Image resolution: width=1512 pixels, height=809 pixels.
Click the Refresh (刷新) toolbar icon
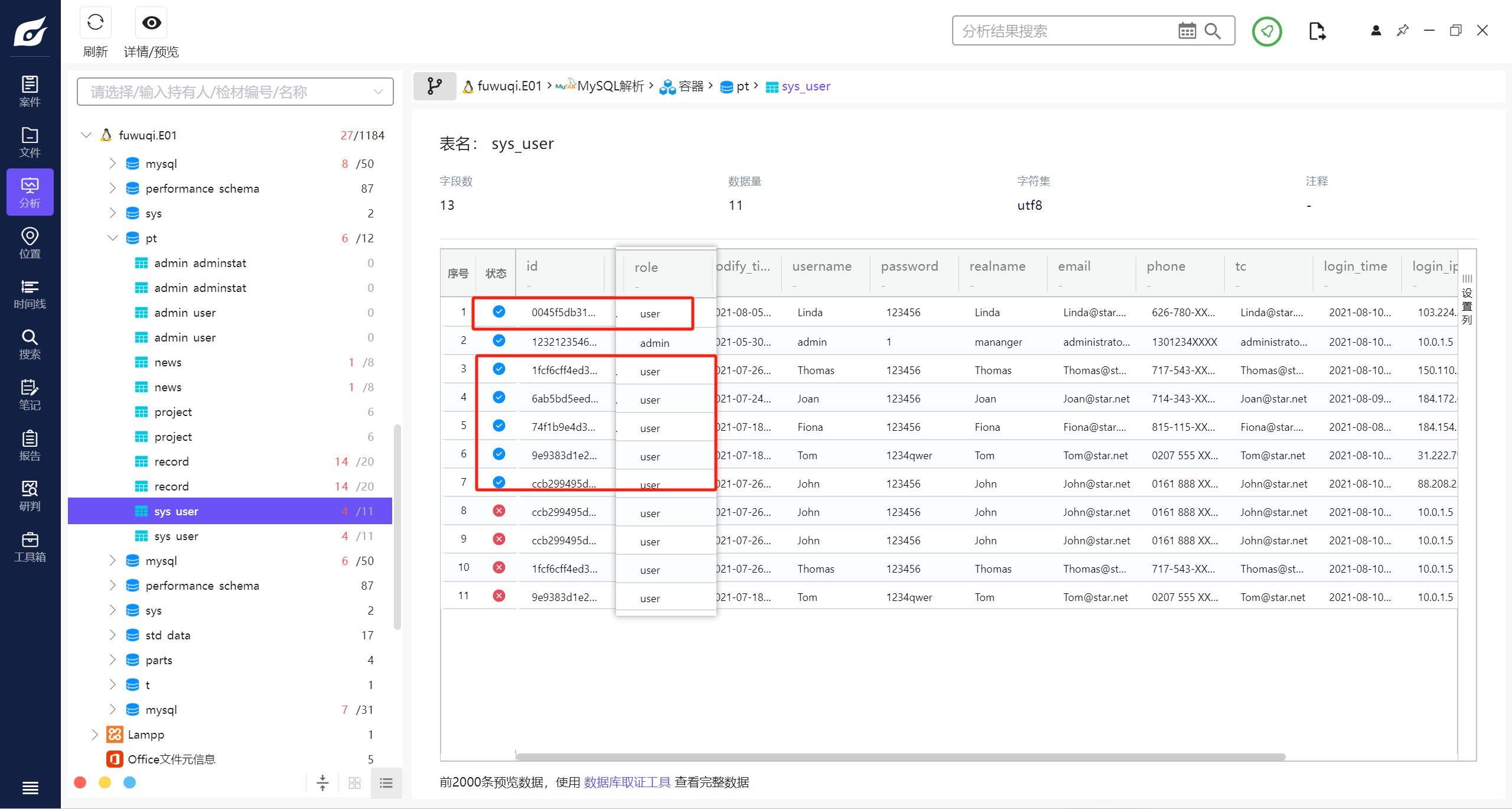(x=95, y=24)
